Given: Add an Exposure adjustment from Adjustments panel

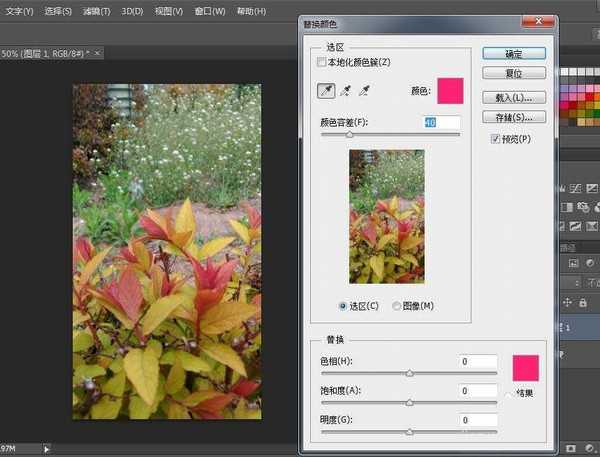Looking at the screenshot, I should coord(592,188).
